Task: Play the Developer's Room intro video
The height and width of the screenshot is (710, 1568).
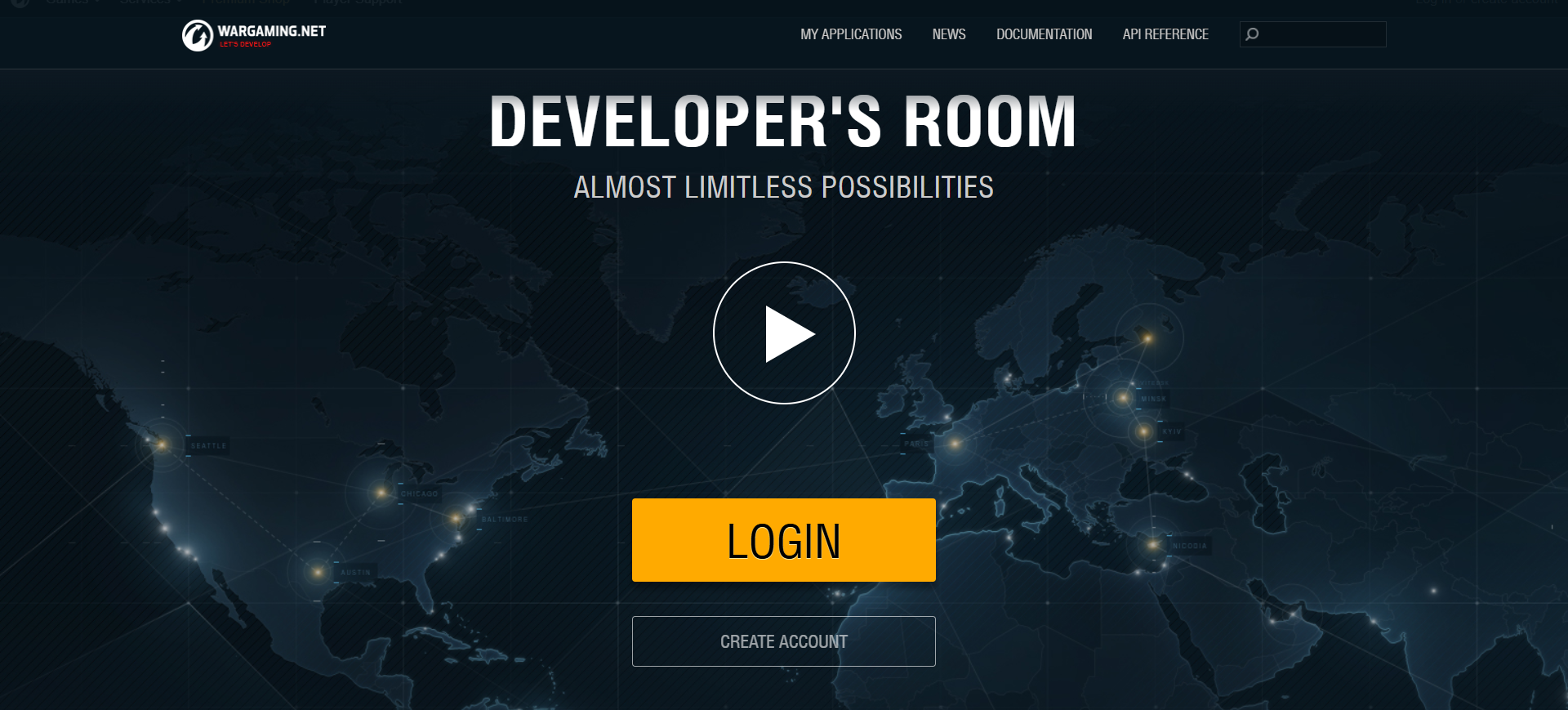Action: coord(784,333)
